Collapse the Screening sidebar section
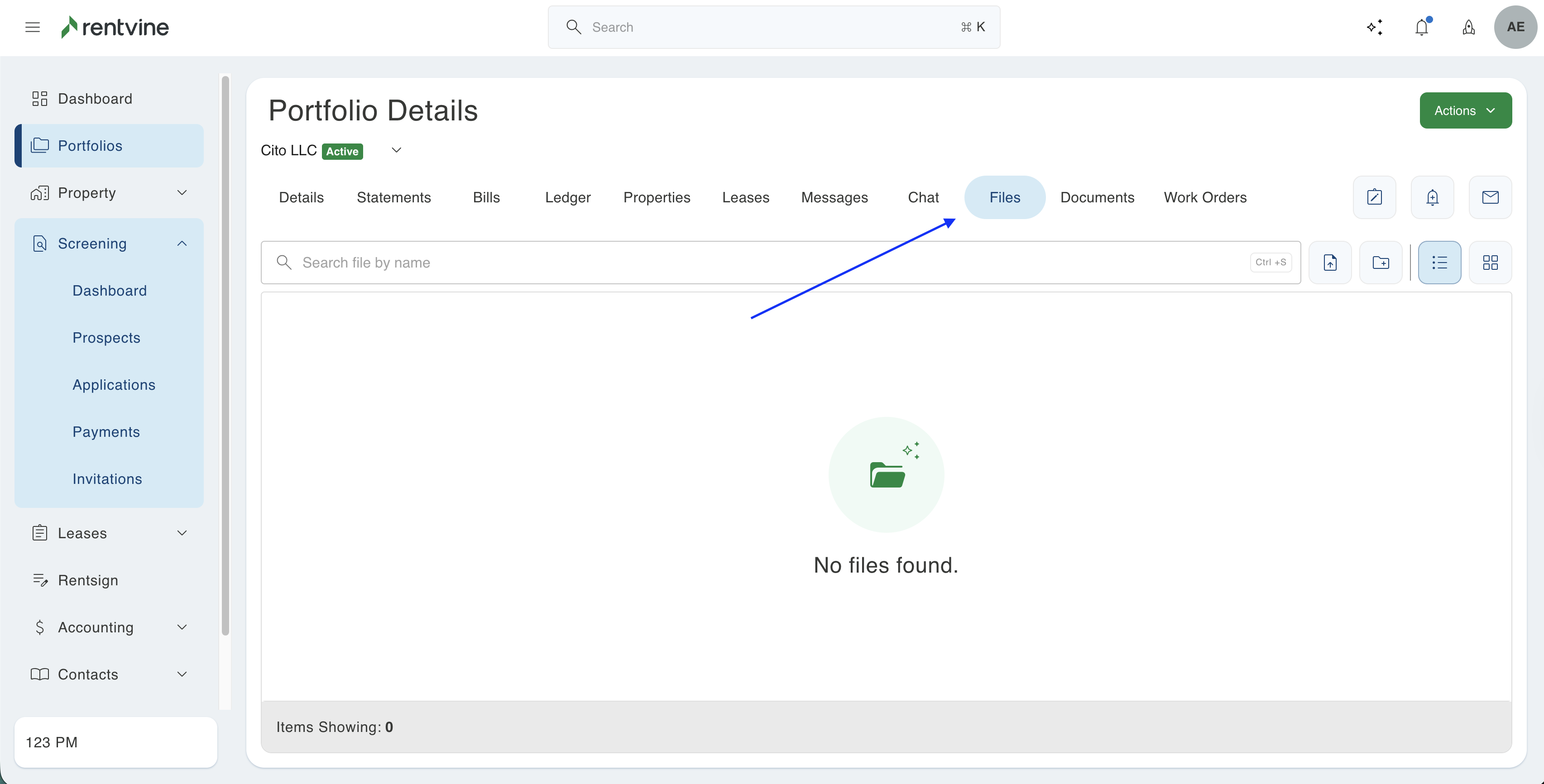1544x784 pixels. [182, 244]
